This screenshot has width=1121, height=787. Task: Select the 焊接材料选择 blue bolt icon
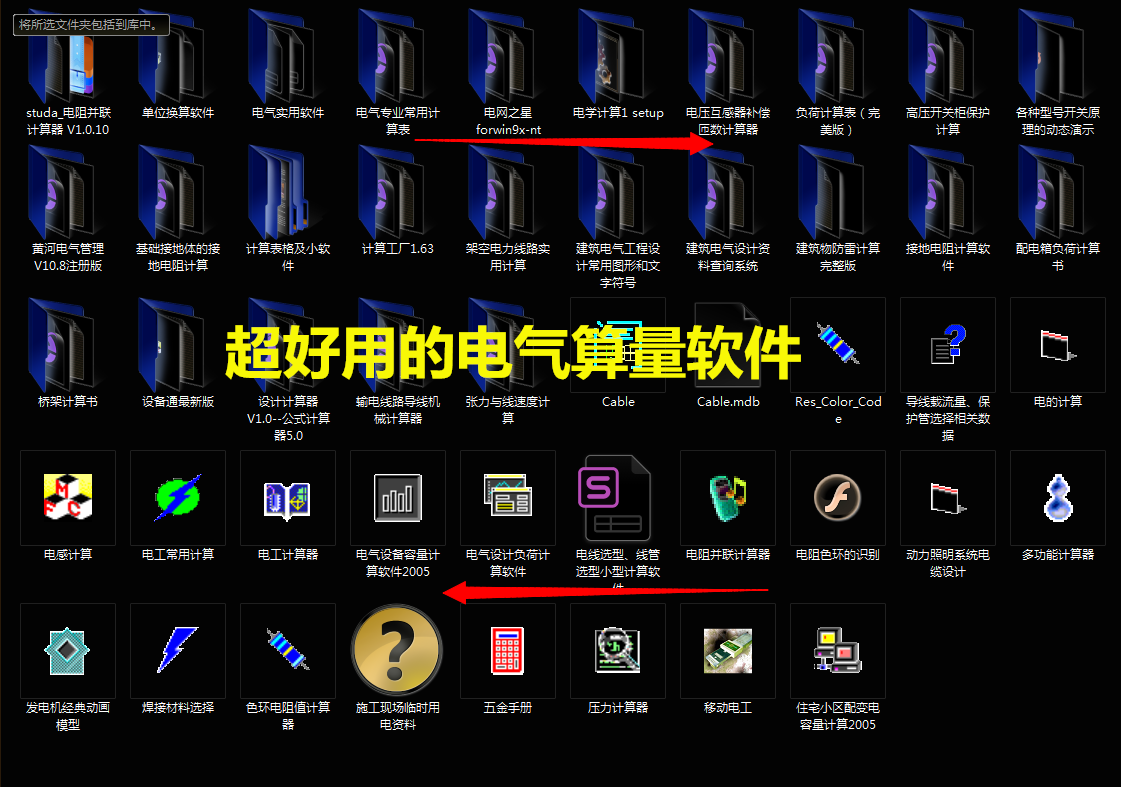click(x=178, y=650)
